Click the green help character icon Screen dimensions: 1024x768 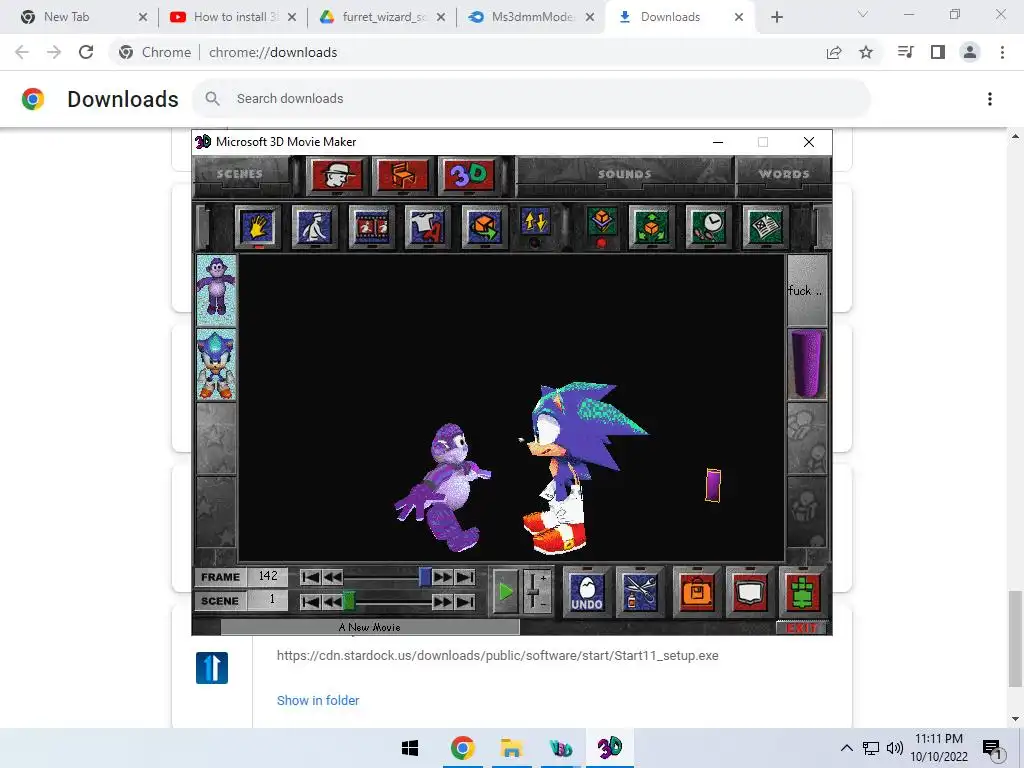803,592
